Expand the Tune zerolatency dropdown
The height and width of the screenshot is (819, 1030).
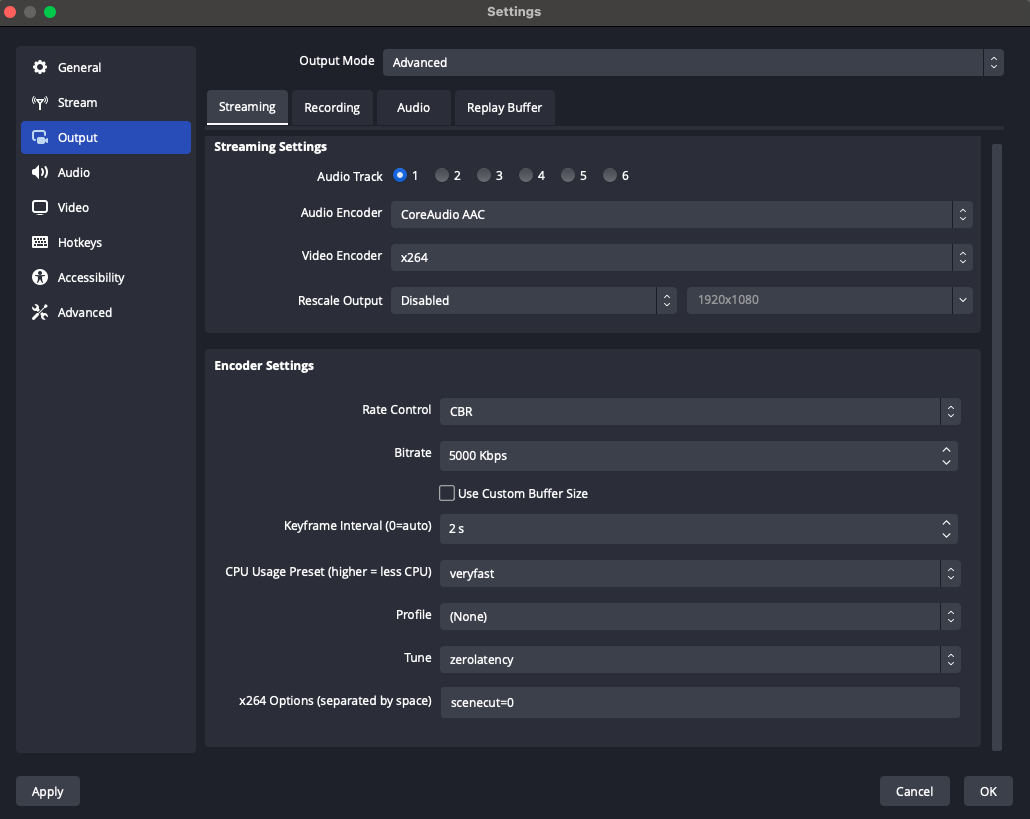click(x=700, y=660)
